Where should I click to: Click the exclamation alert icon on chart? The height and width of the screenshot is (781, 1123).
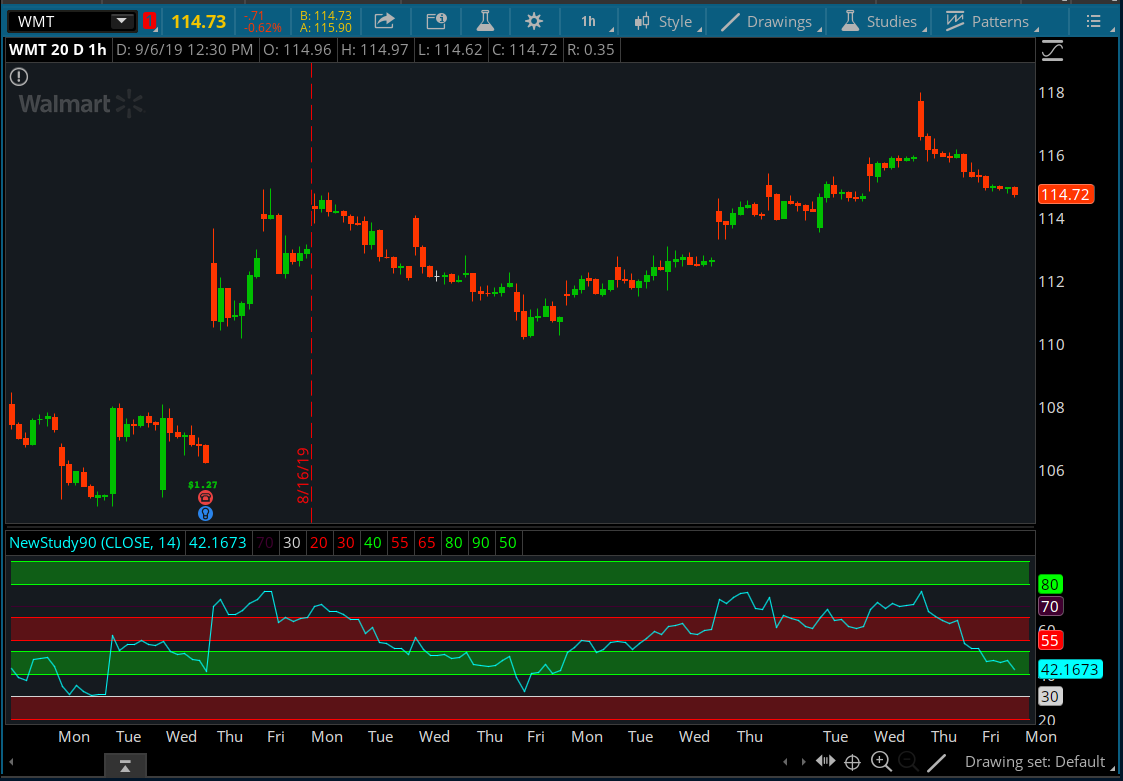click(x=19, y=77)
